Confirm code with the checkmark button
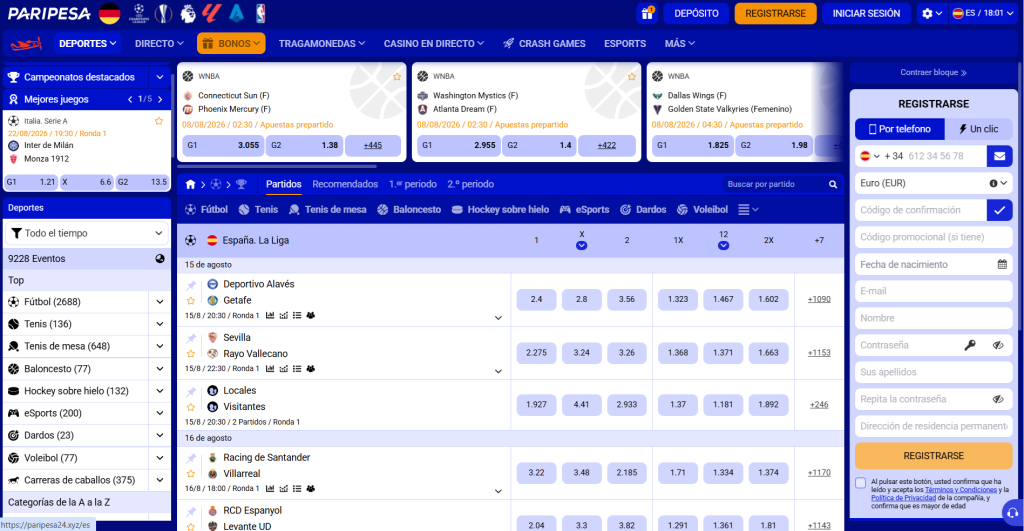 999,210
